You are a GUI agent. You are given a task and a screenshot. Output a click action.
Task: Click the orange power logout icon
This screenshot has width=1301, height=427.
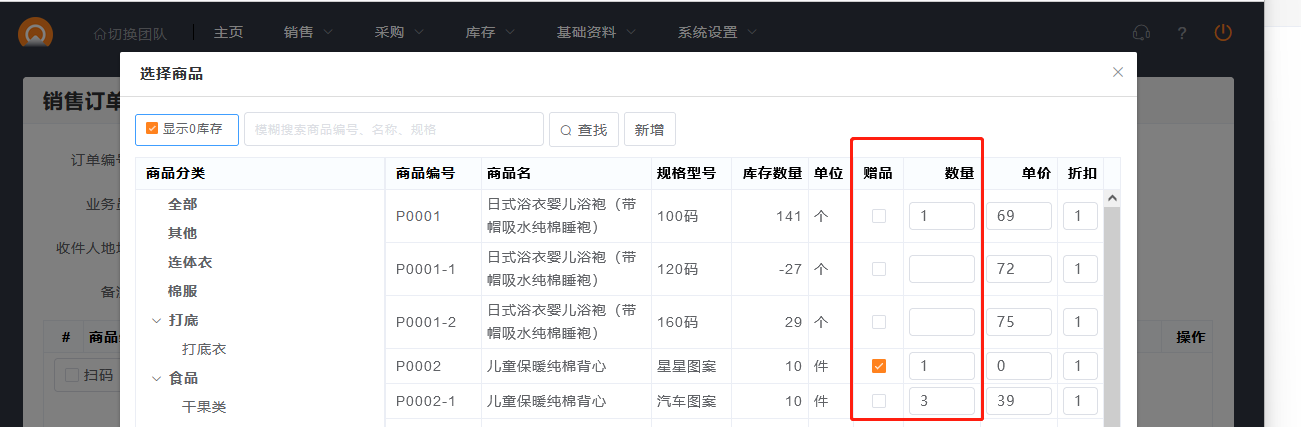pyautogui.click(x=1223, y=33)
